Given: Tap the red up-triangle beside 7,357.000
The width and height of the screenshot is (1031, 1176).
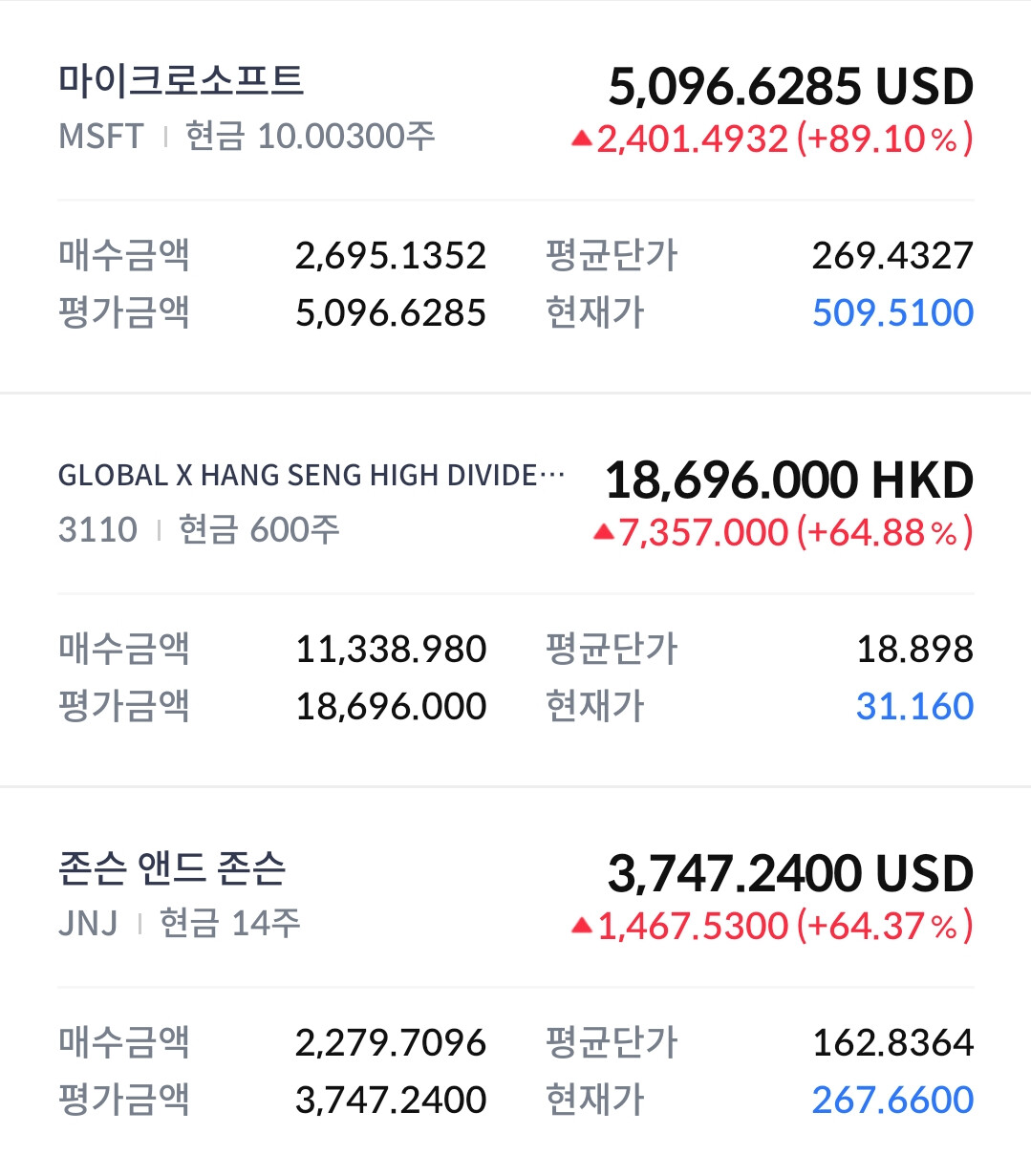Looking at the screenshot, I should point(603,532).
